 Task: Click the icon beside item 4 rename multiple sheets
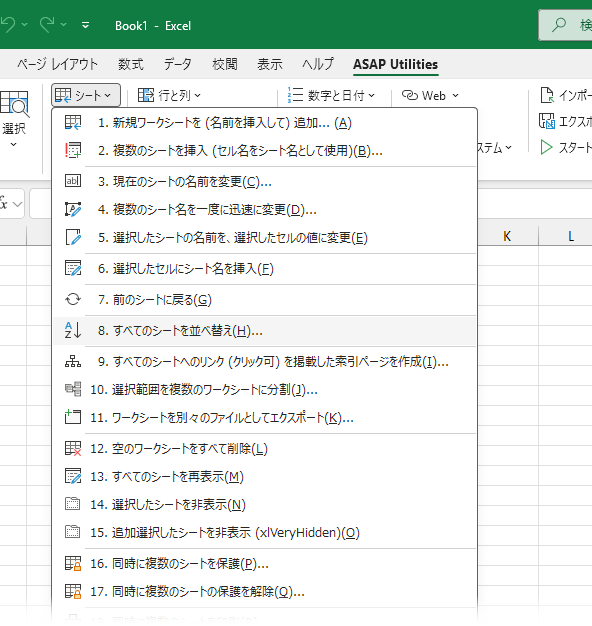coord(73,209)
